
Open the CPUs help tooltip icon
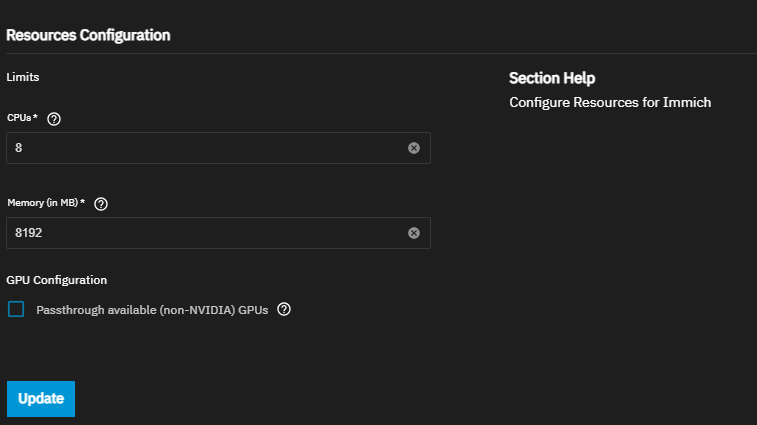click(x=54, y=118)
